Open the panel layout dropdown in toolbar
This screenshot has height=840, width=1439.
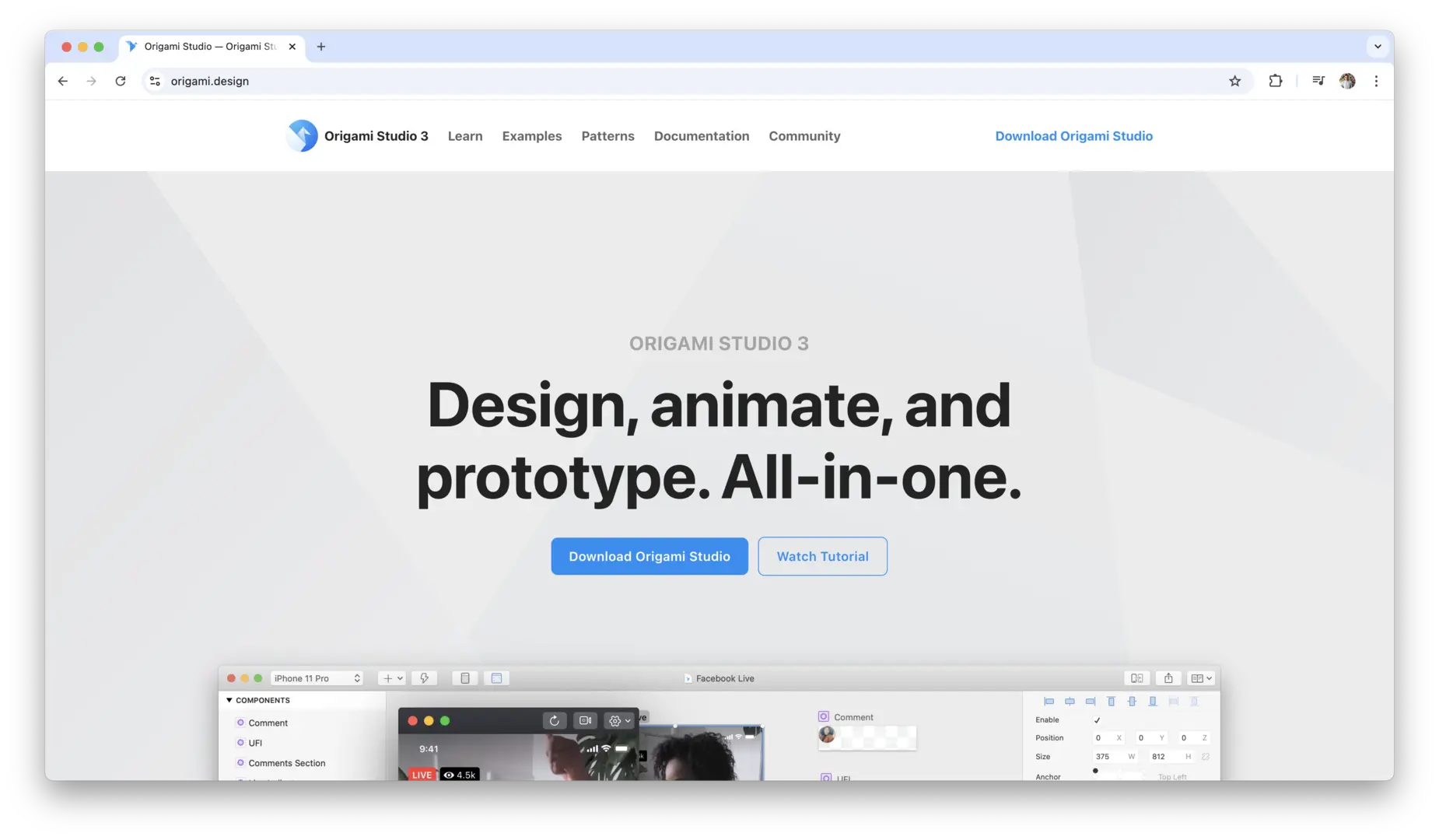1201,678
